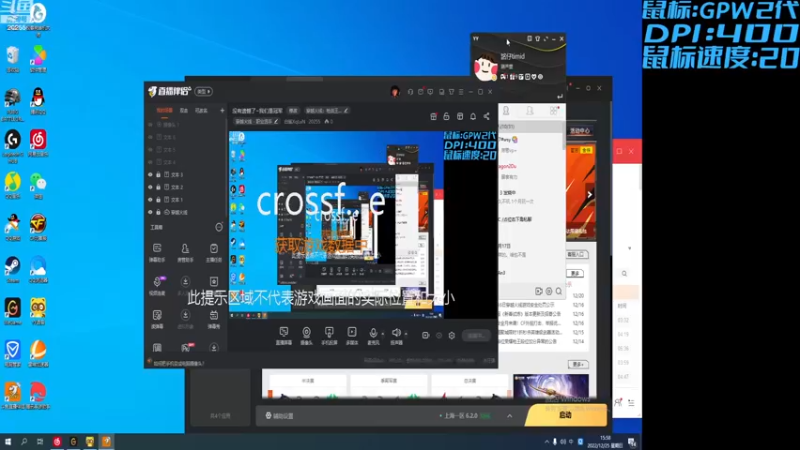Open the Windows Start menu

pos(8,442)
